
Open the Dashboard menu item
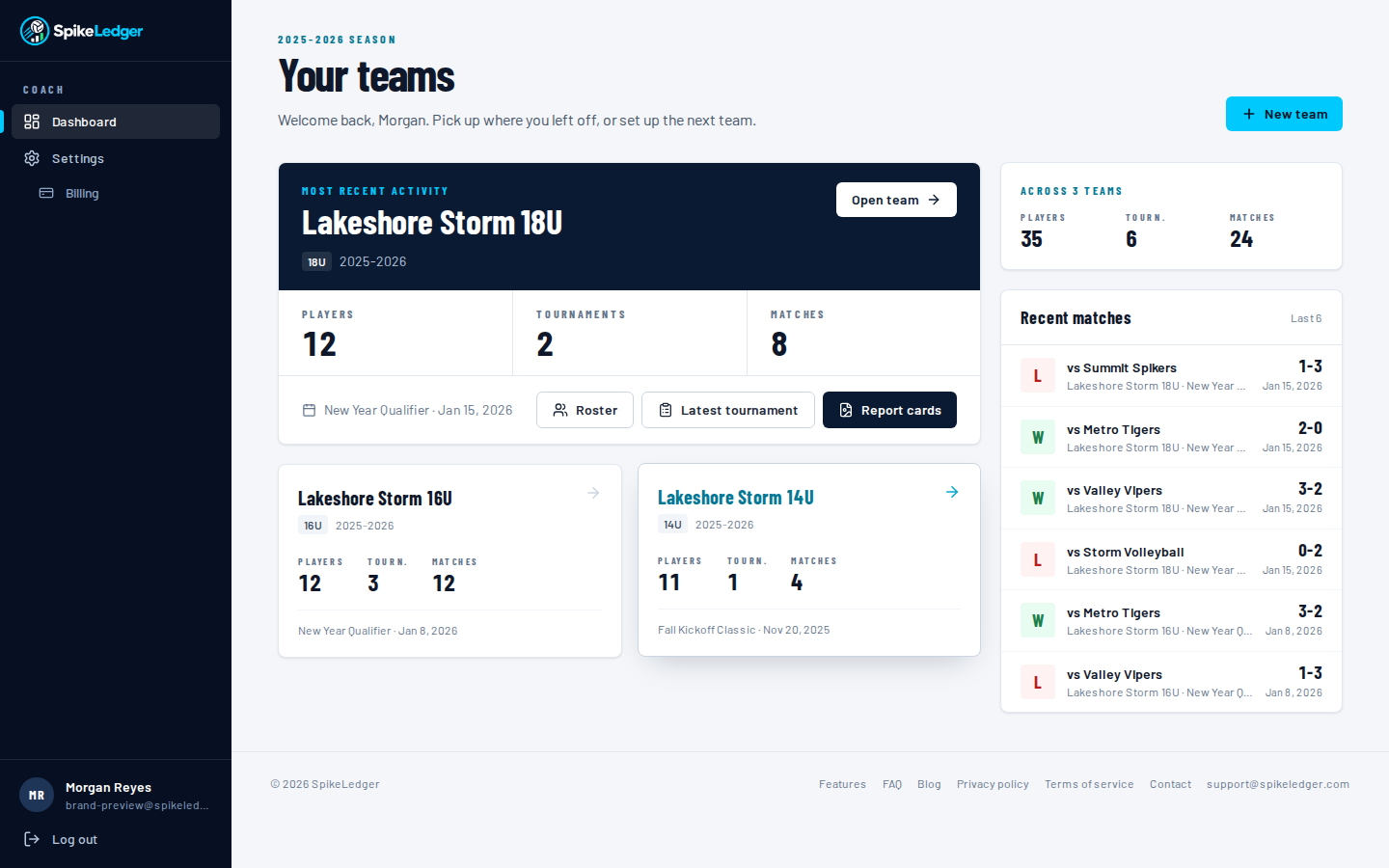click(116, 122)
